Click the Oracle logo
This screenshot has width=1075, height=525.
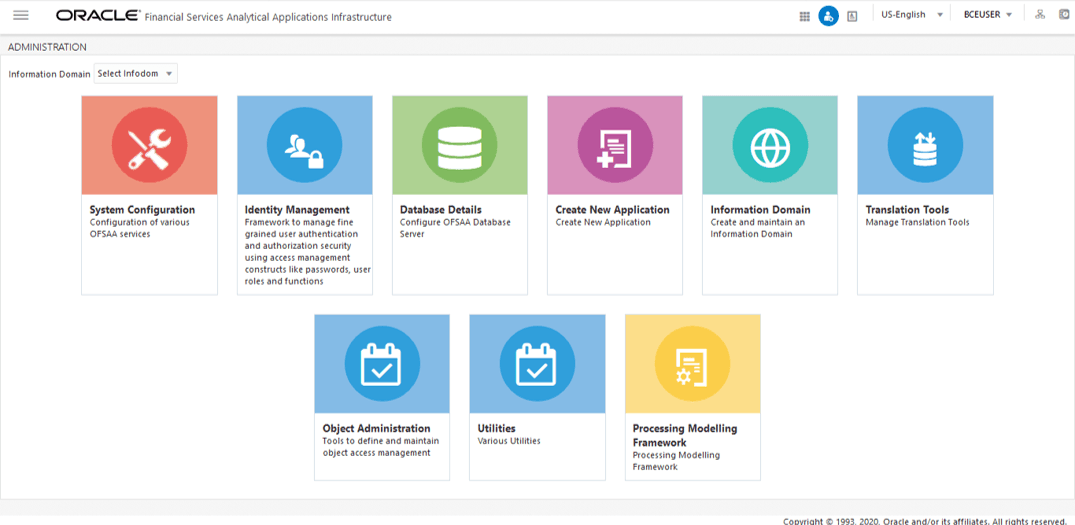coord(98,15)
